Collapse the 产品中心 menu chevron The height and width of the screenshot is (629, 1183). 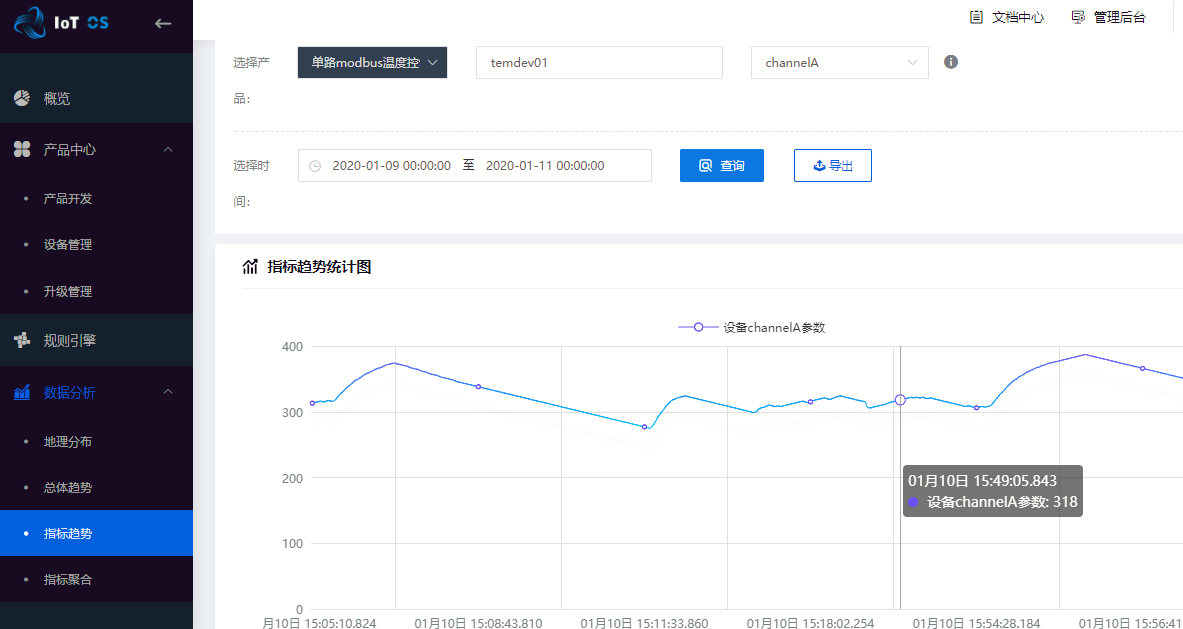coord(168,149)
